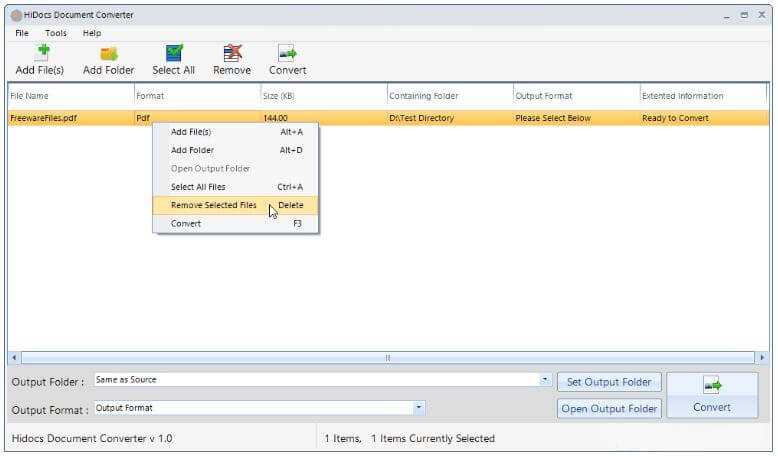The width and height of the screenshot is (778, 456).
Task: Click the large Convert button at bottom right
Action: coord(712,395)
